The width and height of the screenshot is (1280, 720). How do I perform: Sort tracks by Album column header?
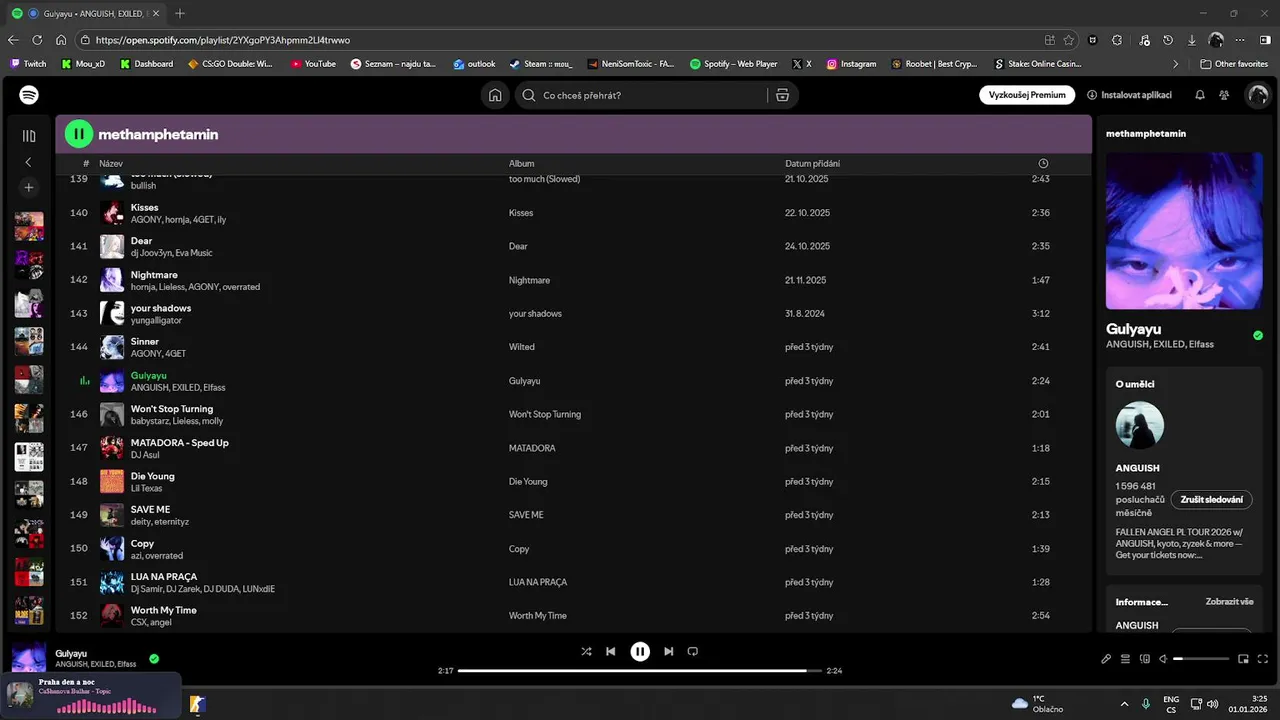pyautogui.click(x=522, y=163)
